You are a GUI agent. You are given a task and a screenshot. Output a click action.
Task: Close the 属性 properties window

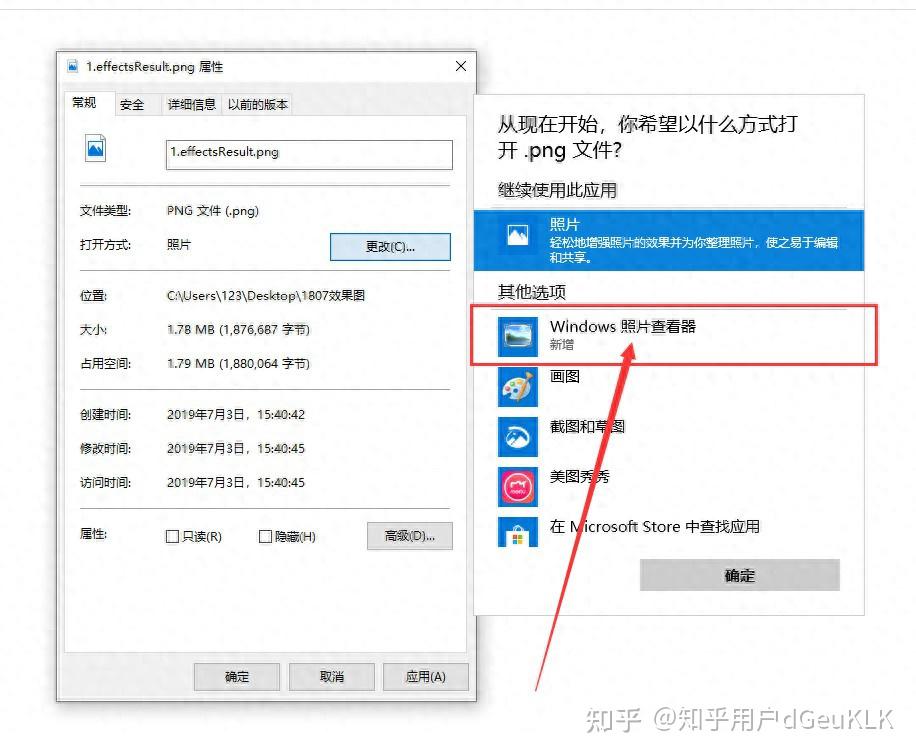click(461, 67)
